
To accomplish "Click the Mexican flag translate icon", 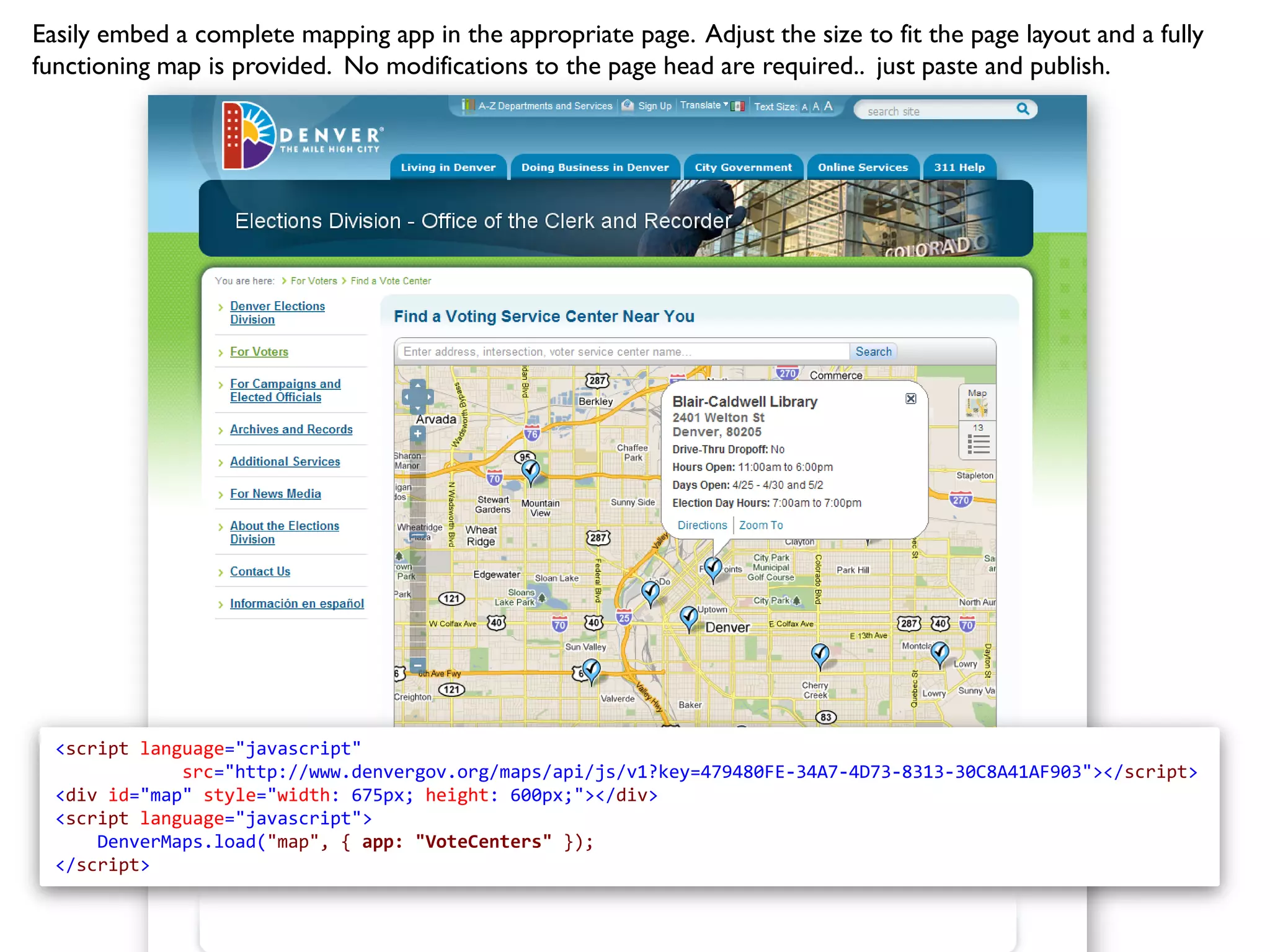I will [x=737, y=106].
